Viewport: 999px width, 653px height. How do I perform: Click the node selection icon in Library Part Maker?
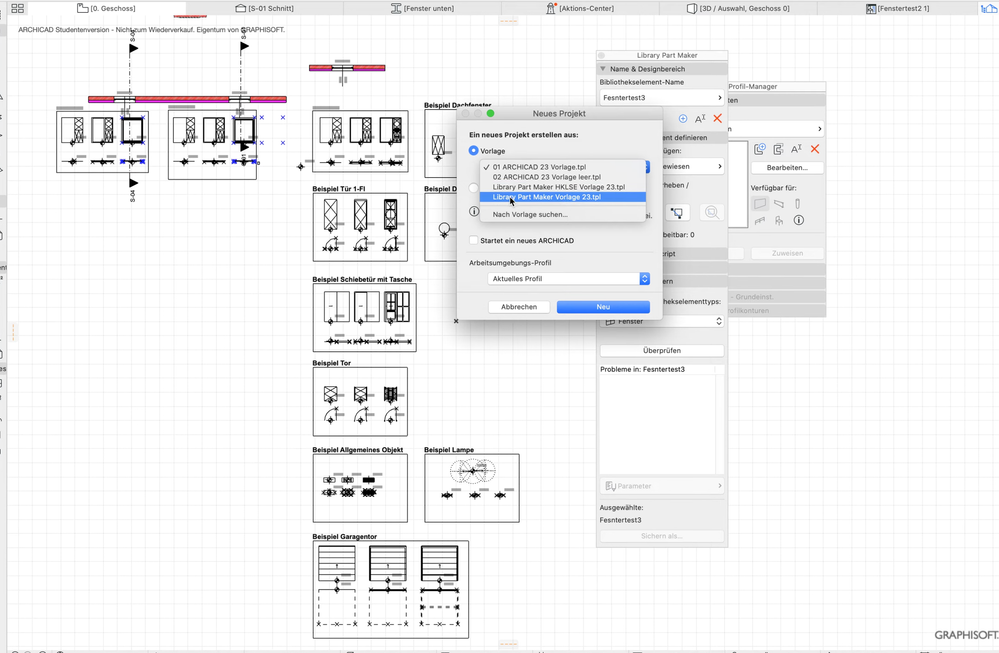[x=678, y=213]
